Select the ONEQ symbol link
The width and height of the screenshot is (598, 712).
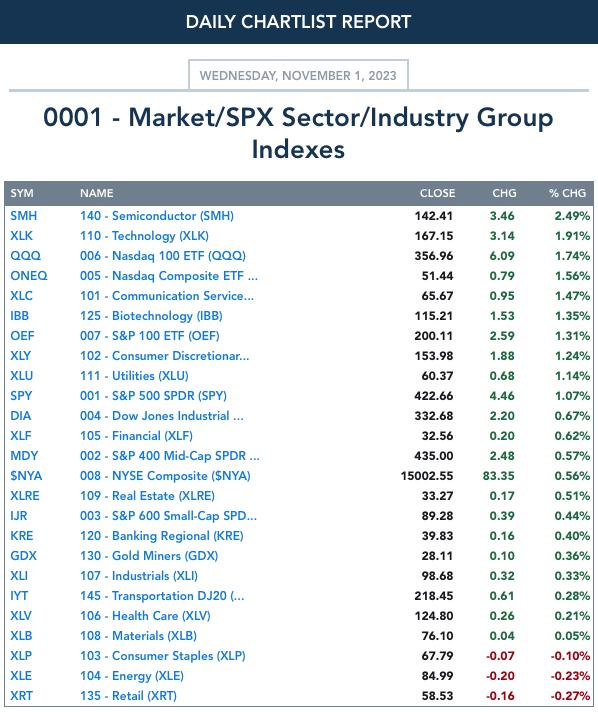[x=29, y=276]
